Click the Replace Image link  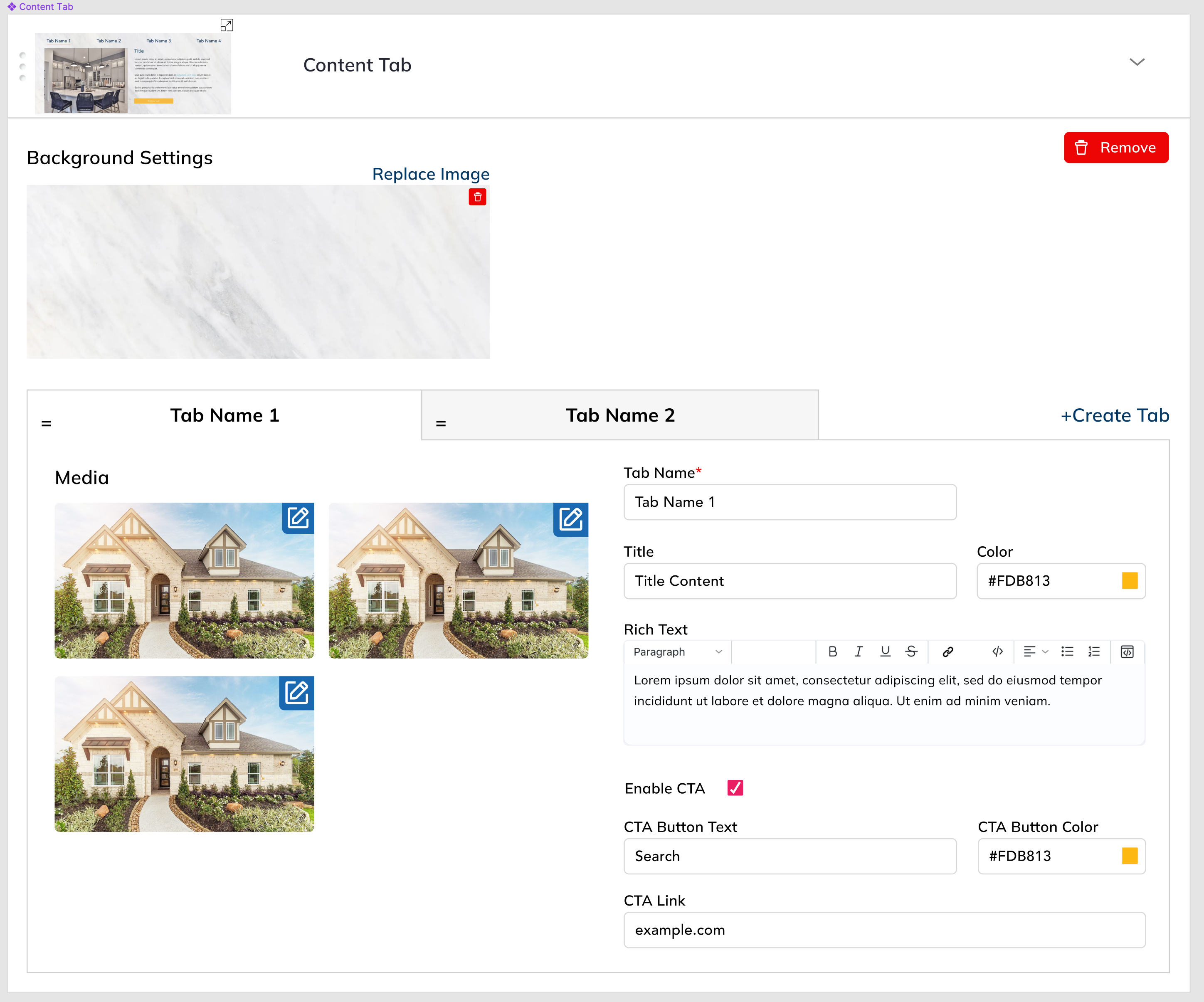pyautogui.click(x=431, y=174)
